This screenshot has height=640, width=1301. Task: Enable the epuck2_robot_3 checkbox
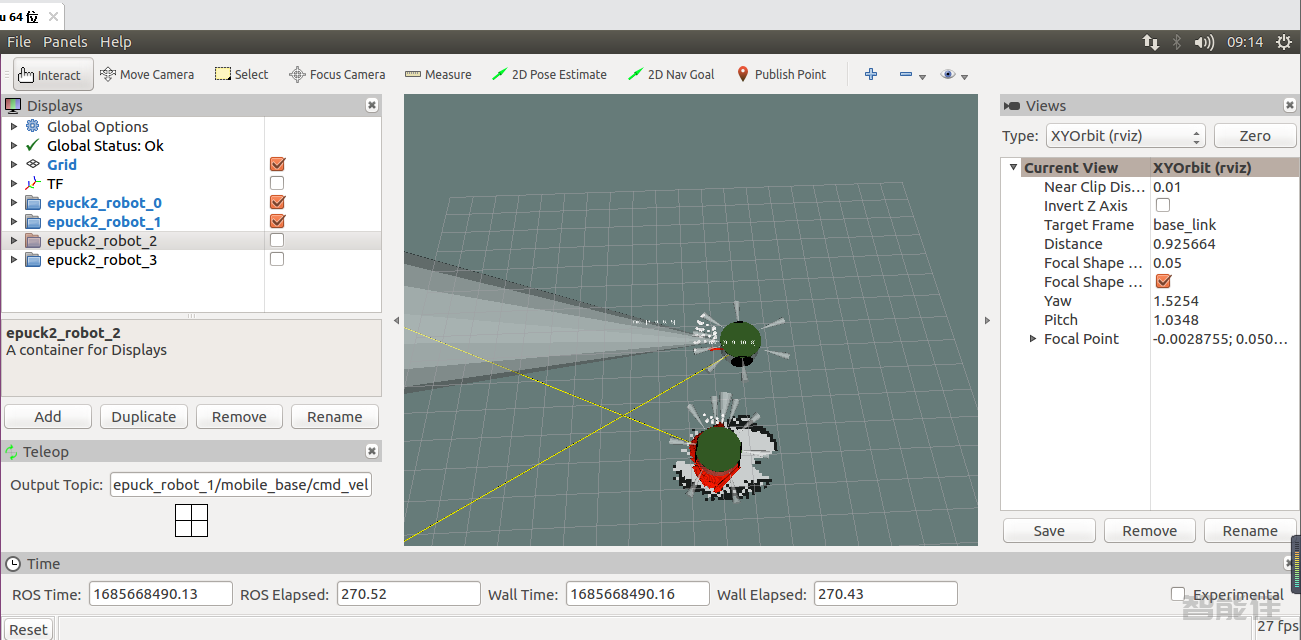277,260
